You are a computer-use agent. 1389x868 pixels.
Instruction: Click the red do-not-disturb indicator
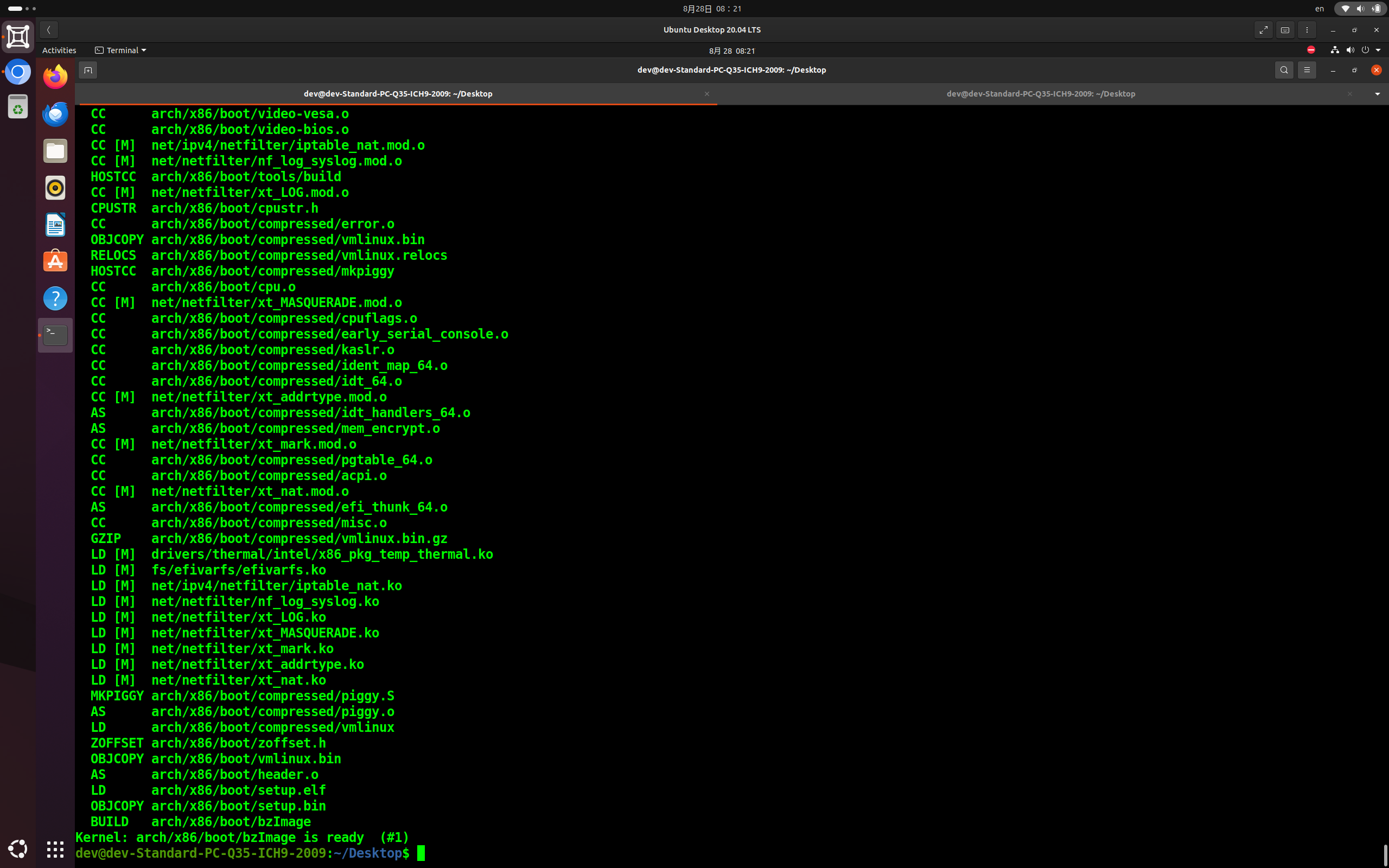click(1311, 50)
